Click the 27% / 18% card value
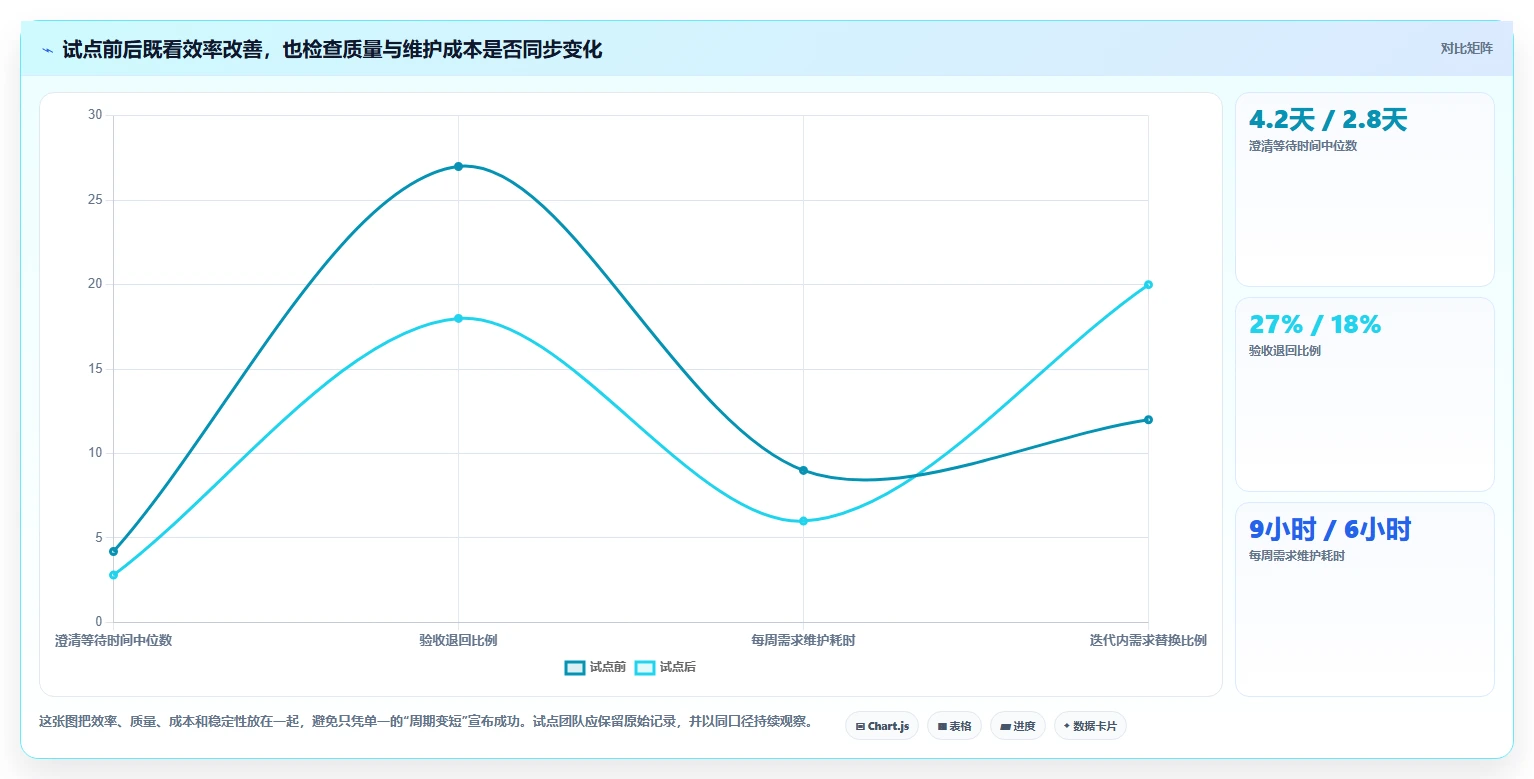 click(x=1315, y=325)
